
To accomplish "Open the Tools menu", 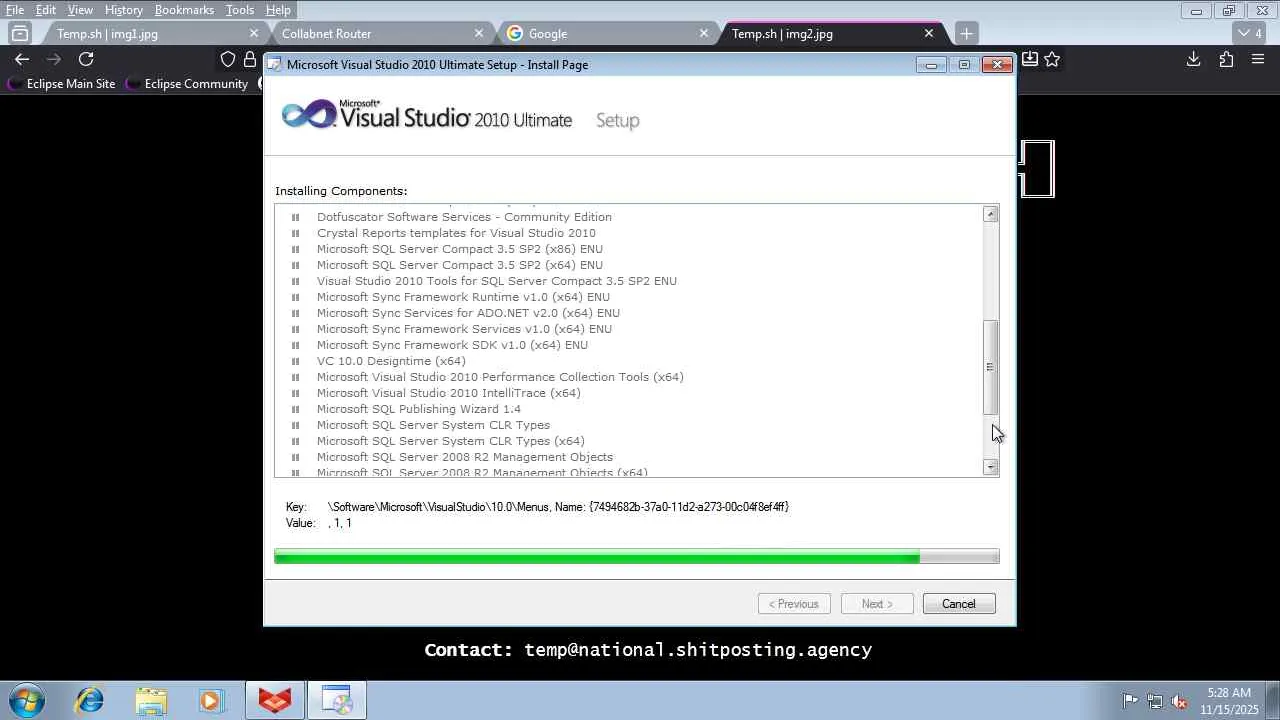I will [240, 10].
